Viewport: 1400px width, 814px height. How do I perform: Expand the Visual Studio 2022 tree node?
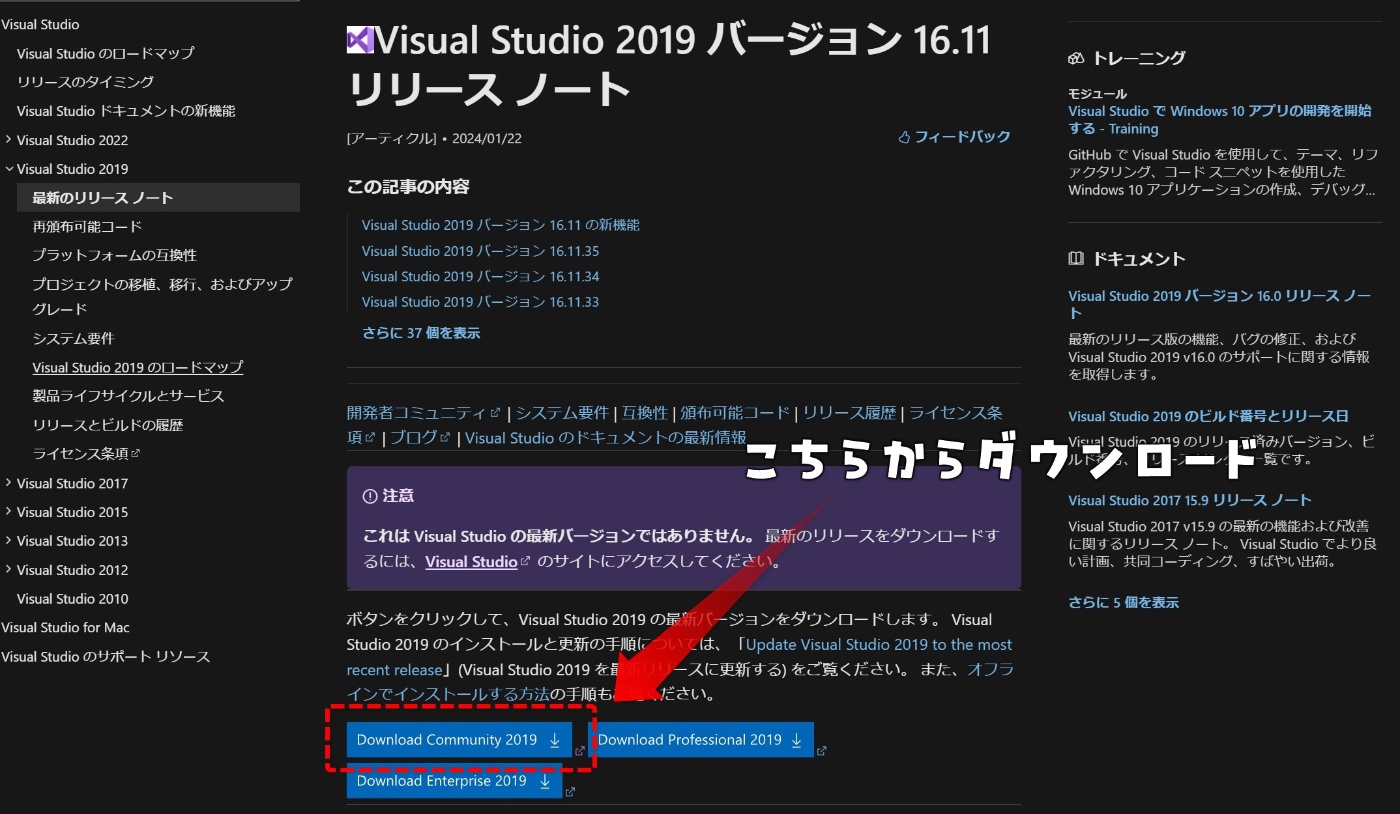pyautogui.click(x=9, y=140)
